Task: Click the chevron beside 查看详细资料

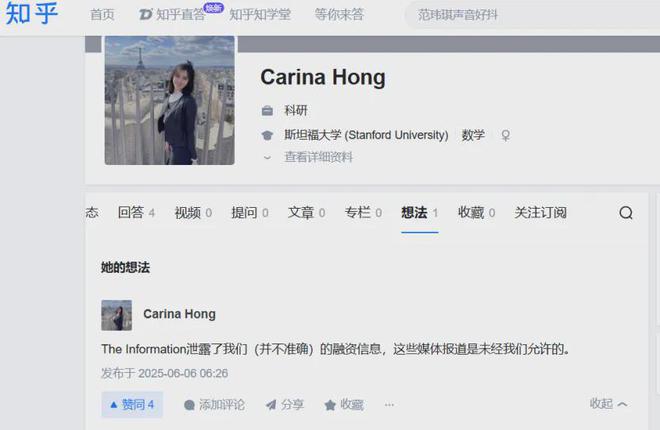Action: (267, 158)
